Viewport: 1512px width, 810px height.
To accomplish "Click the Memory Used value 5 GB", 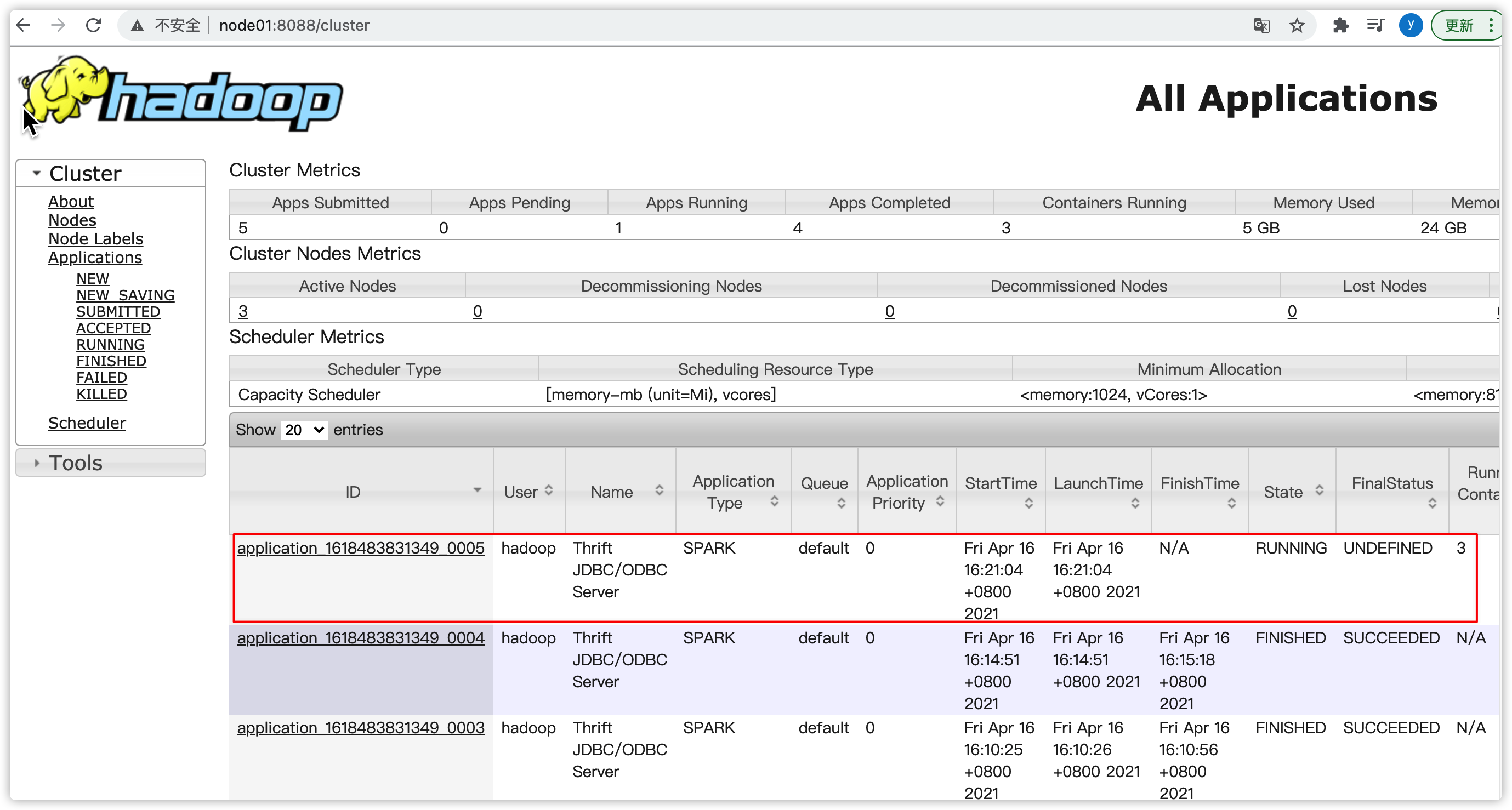I will pyautogui.click(x=1261, y=228).
